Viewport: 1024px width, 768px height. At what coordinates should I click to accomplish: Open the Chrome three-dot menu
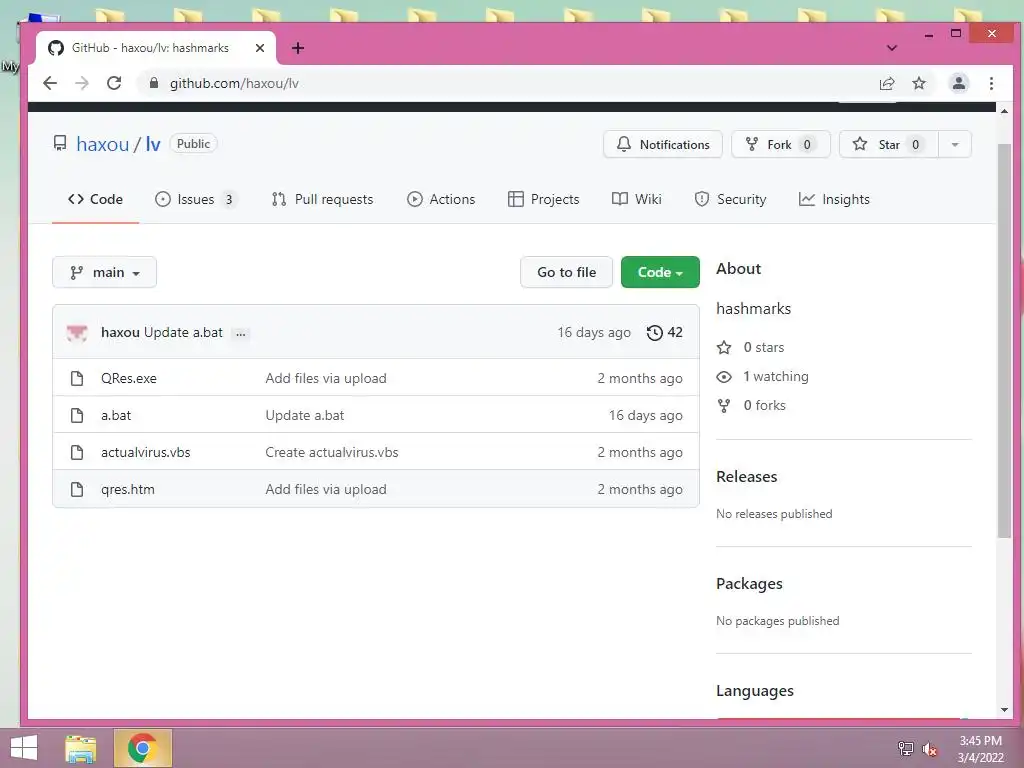coord(991,84)
